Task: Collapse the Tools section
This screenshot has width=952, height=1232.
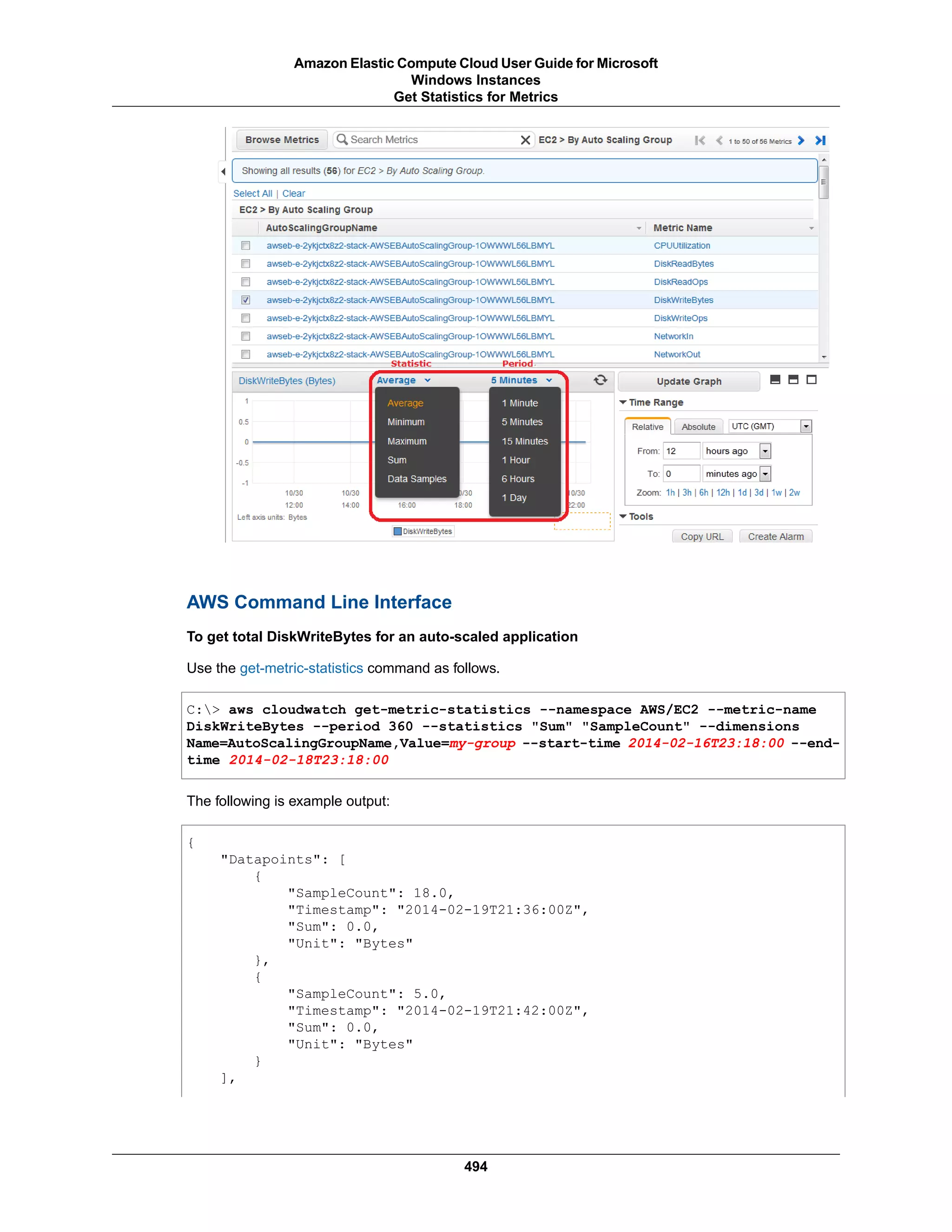Action: 623,516
